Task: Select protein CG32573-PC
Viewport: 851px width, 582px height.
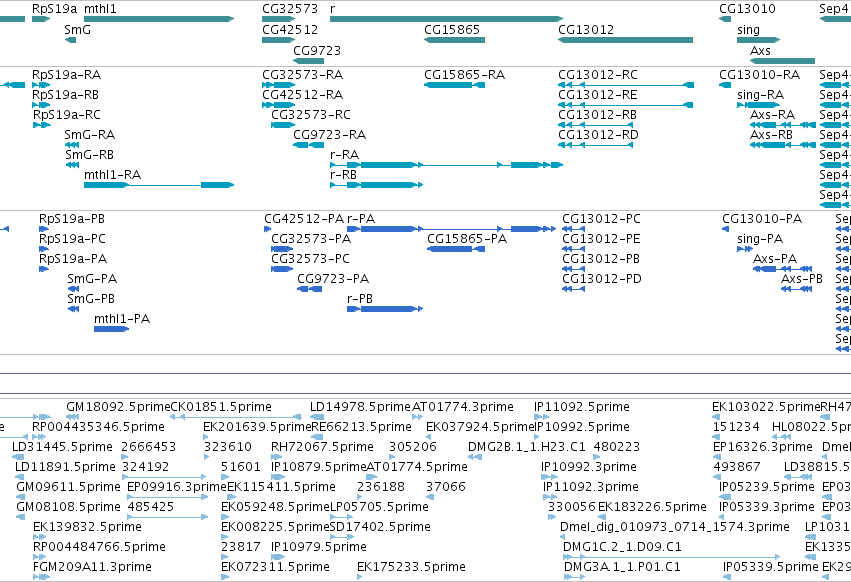Action: [282, 269]
